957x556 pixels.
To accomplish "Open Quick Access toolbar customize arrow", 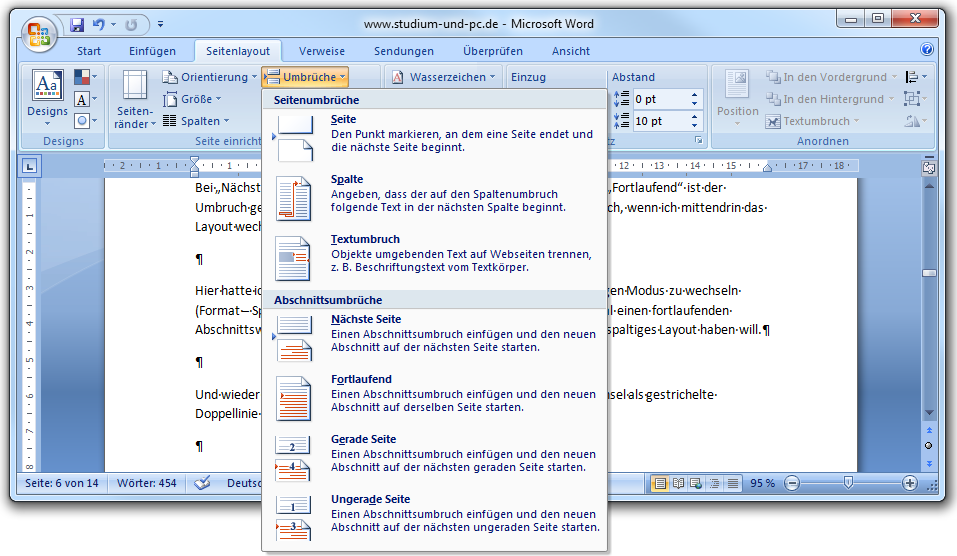I will (x=160, y=24).
